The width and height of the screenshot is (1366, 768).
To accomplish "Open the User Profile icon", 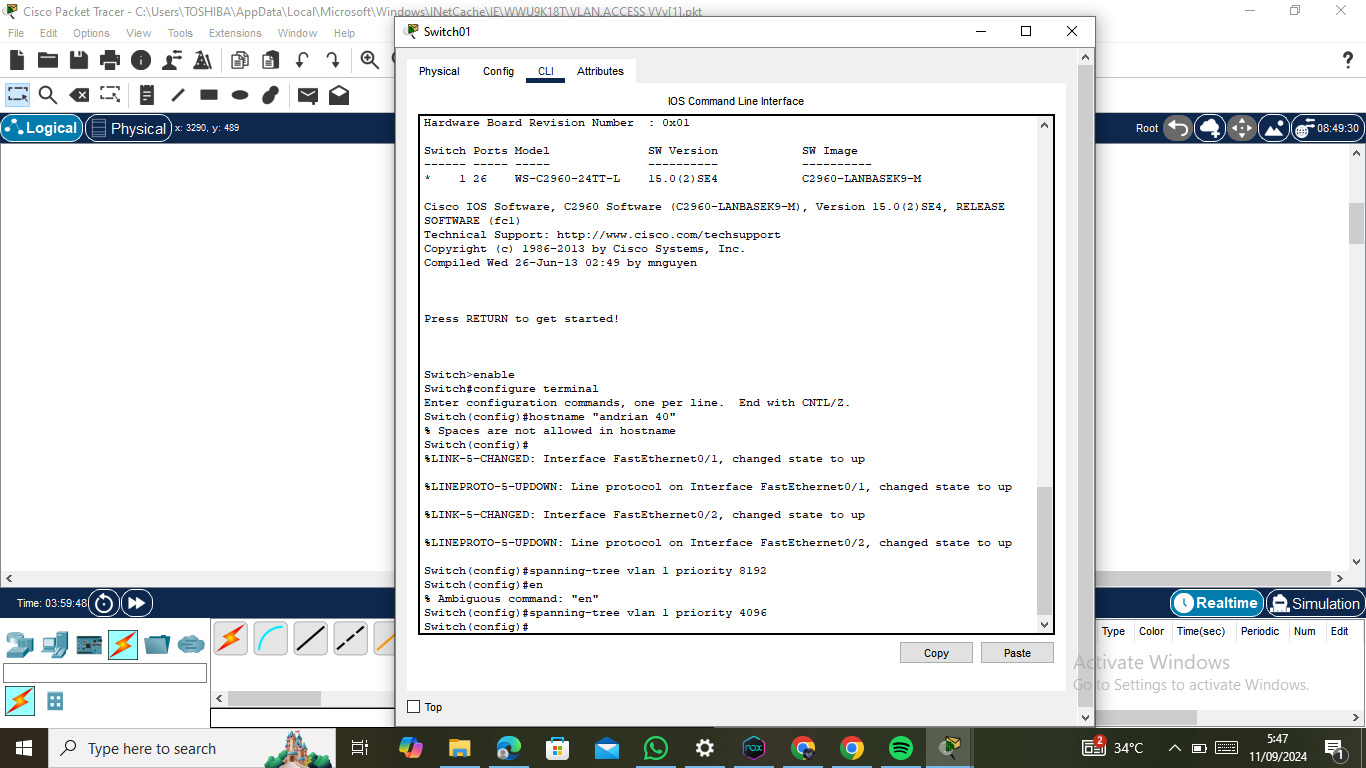I will [x=172, y=60].
